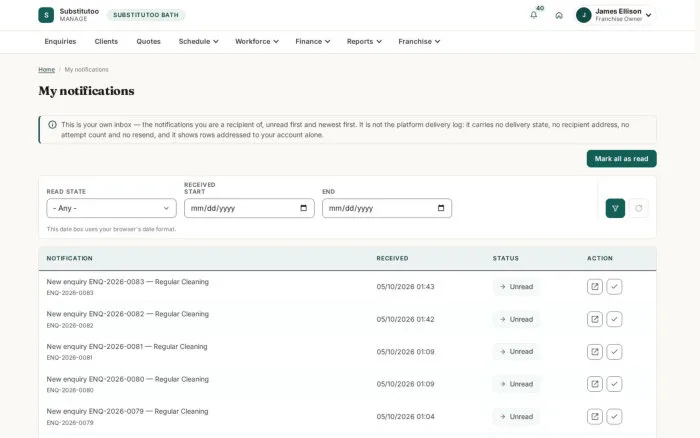The width and height of the screenshot is (700, 438).
Task: Click the Action column header
Action: (x=600, y=258)
